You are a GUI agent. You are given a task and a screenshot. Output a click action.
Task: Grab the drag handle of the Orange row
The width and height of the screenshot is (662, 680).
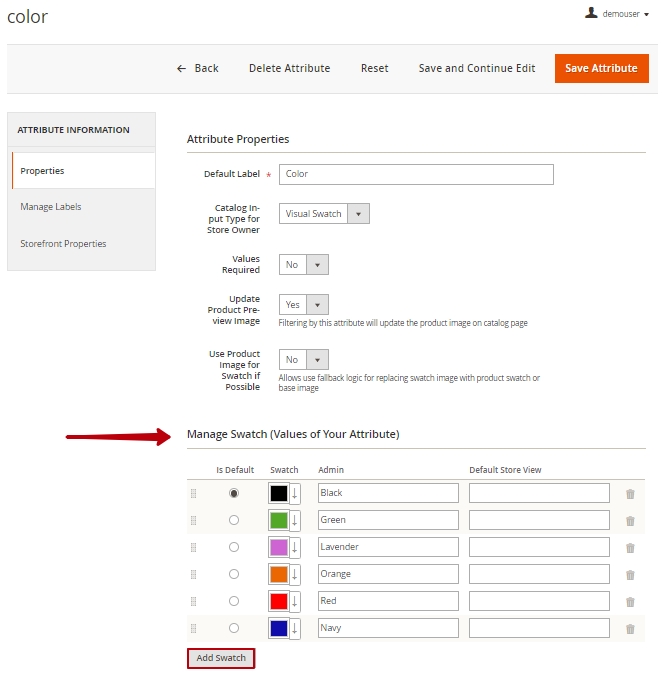coord(194,574)
